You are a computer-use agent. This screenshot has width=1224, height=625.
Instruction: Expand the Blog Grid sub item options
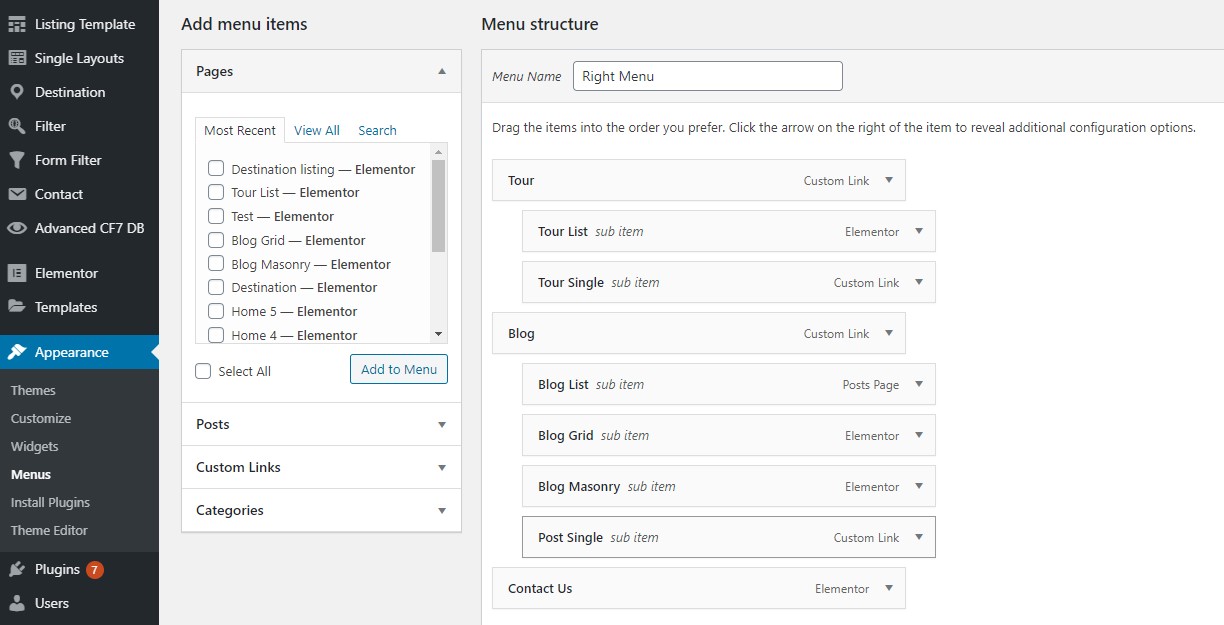[919, 436]
